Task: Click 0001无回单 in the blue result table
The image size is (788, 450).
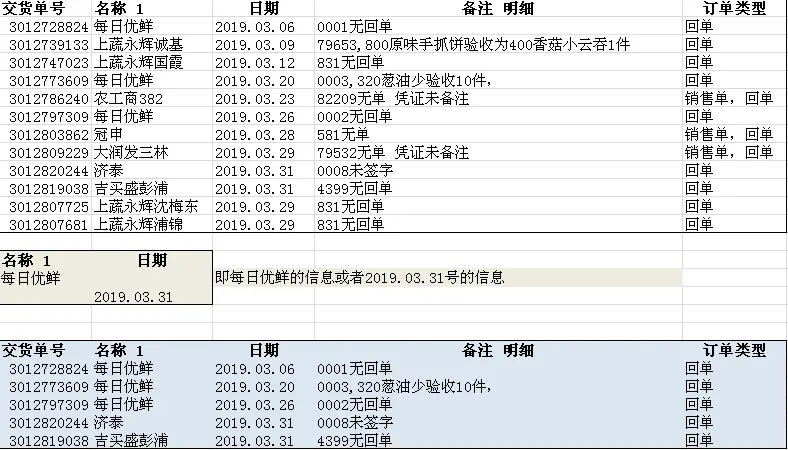Action: (x=354, y=369)
